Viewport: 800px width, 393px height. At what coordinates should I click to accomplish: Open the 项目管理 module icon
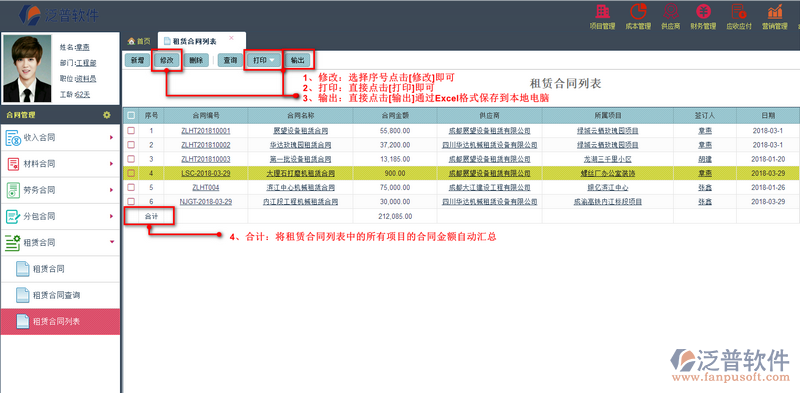(603, 11)
